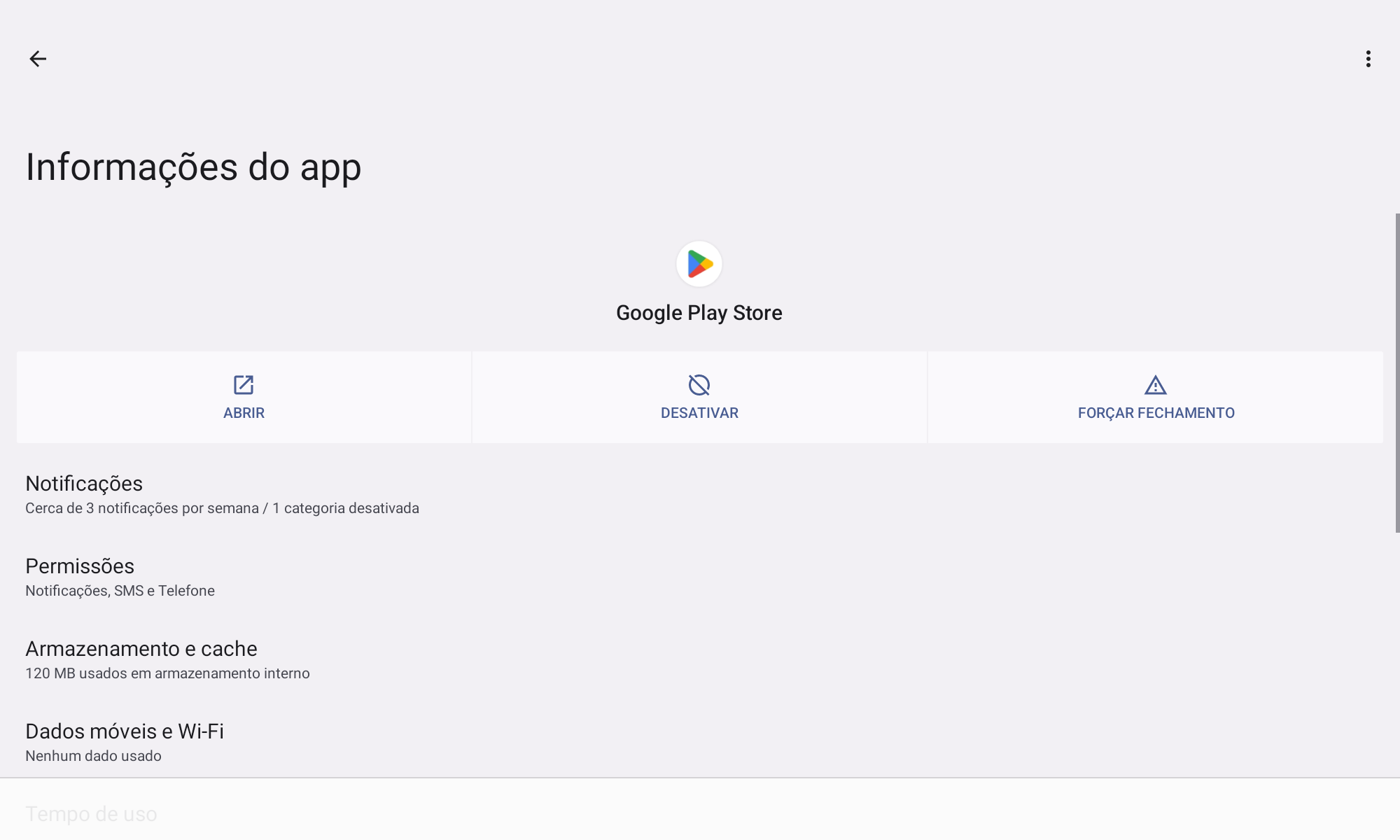The width and height of the screenshot is (1400, 840).
Task: Tap the Google Play Store app icon
Action: click(x=699, y=264)
